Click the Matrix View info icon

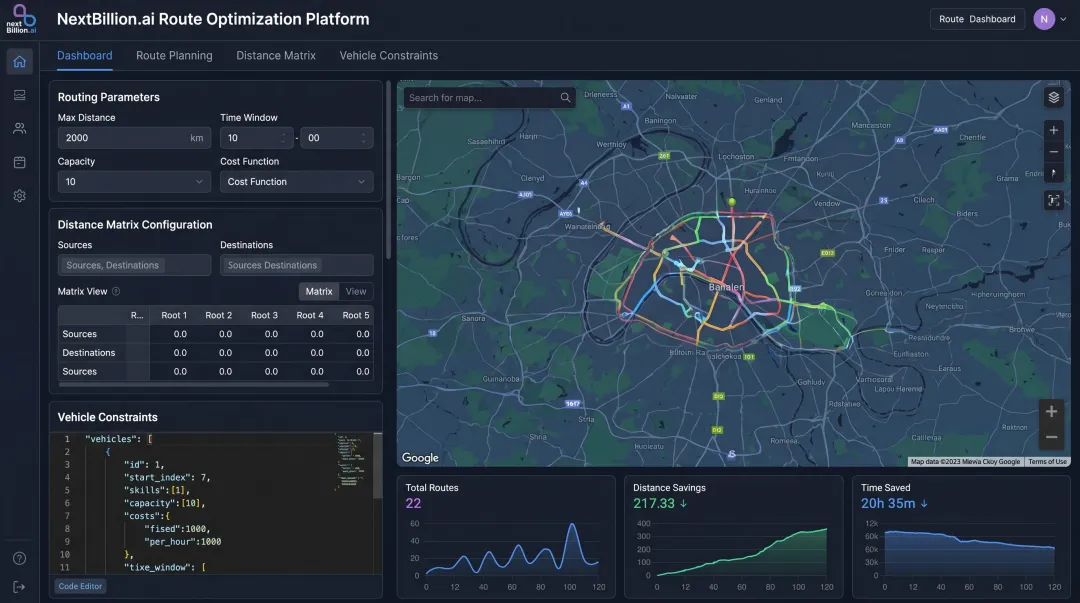(x=116, y=292)
